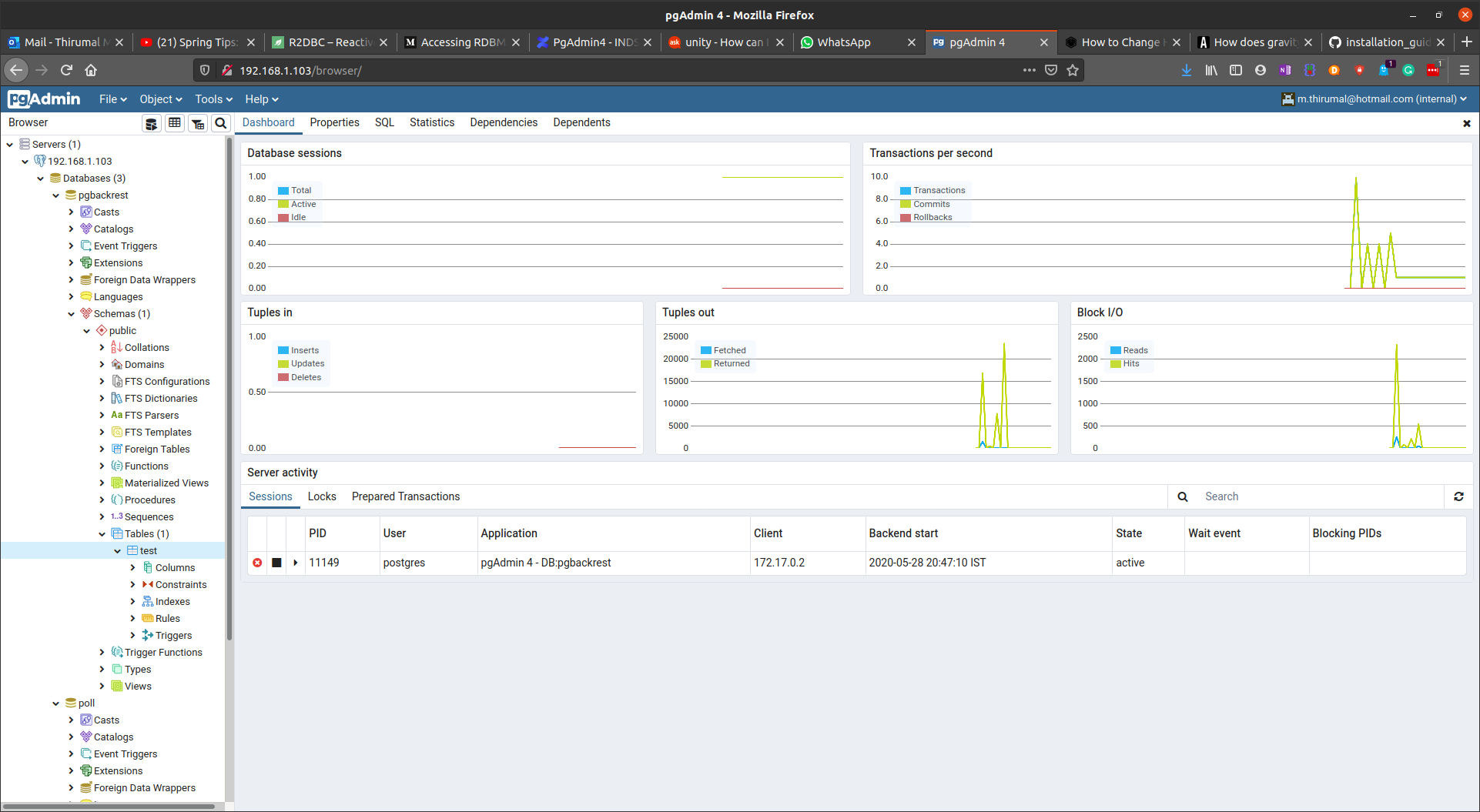Open the Locks tab in Server activity
The height and width of the screenshot is (812, 1480).
[x=322, y=496]
